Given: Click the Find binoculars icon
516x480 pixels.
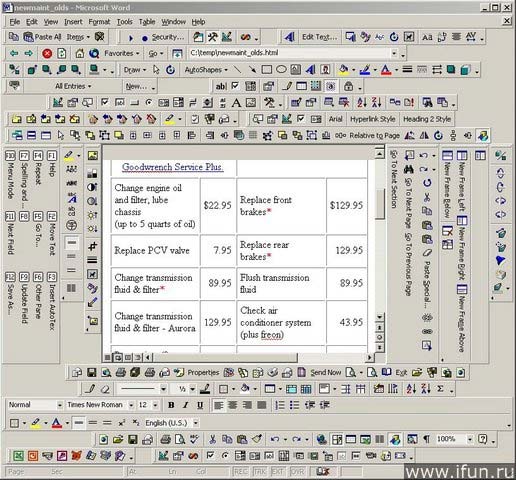Looking at the screenshot, I should pyautogui.click(x=409, y=169).
